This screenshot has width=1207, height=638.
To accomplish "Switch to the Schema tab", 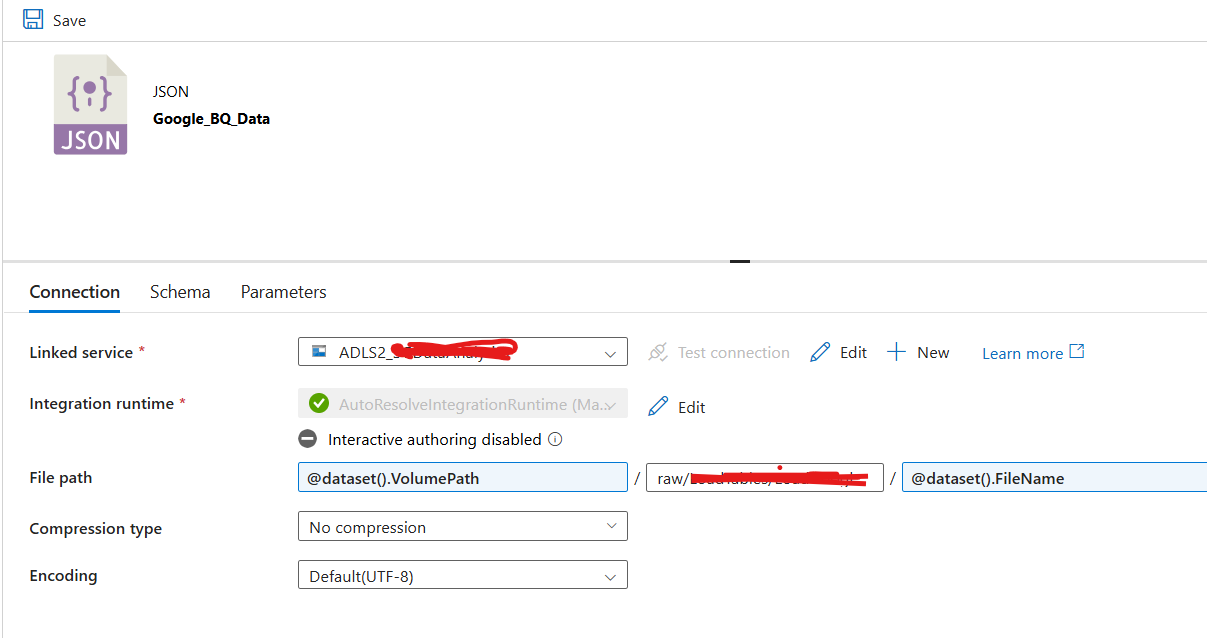I will (x=180, y=291).
